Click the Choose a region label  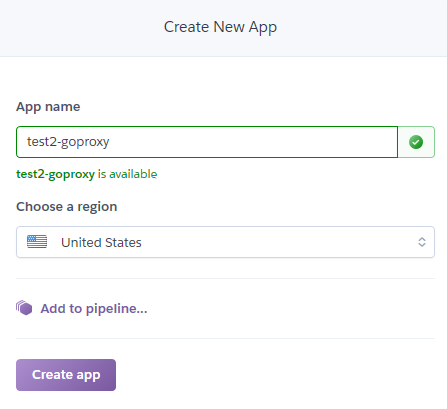point(67,207)
